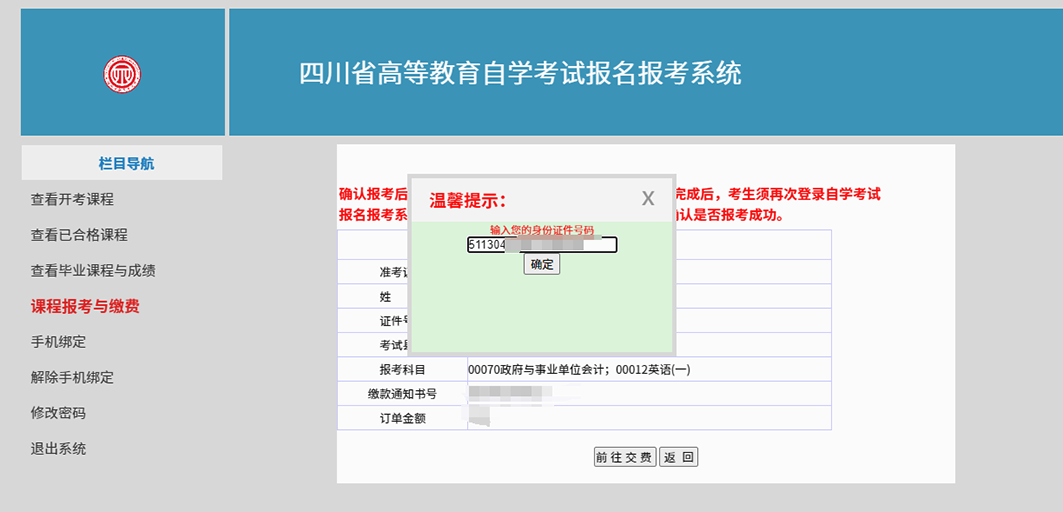The height and width of the screenshot is (512, 1063).
Task: Click the 缴款通知书号 row label
Action: click(x=402, y=394)
